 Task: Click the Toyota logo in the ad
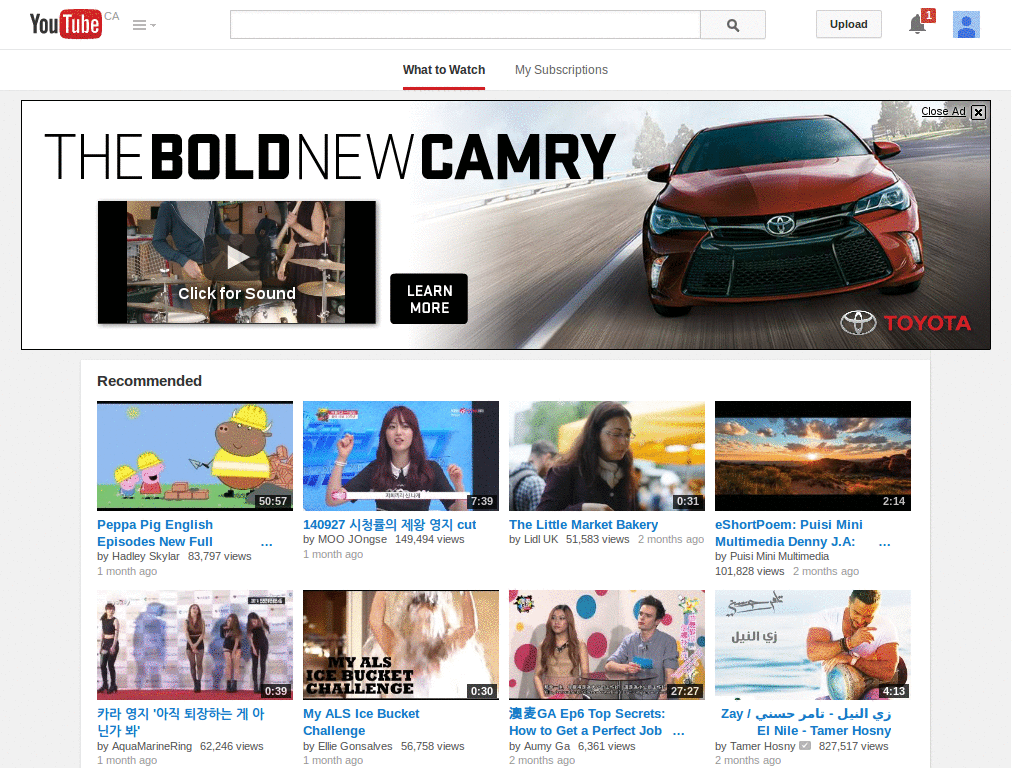(906, 323)
